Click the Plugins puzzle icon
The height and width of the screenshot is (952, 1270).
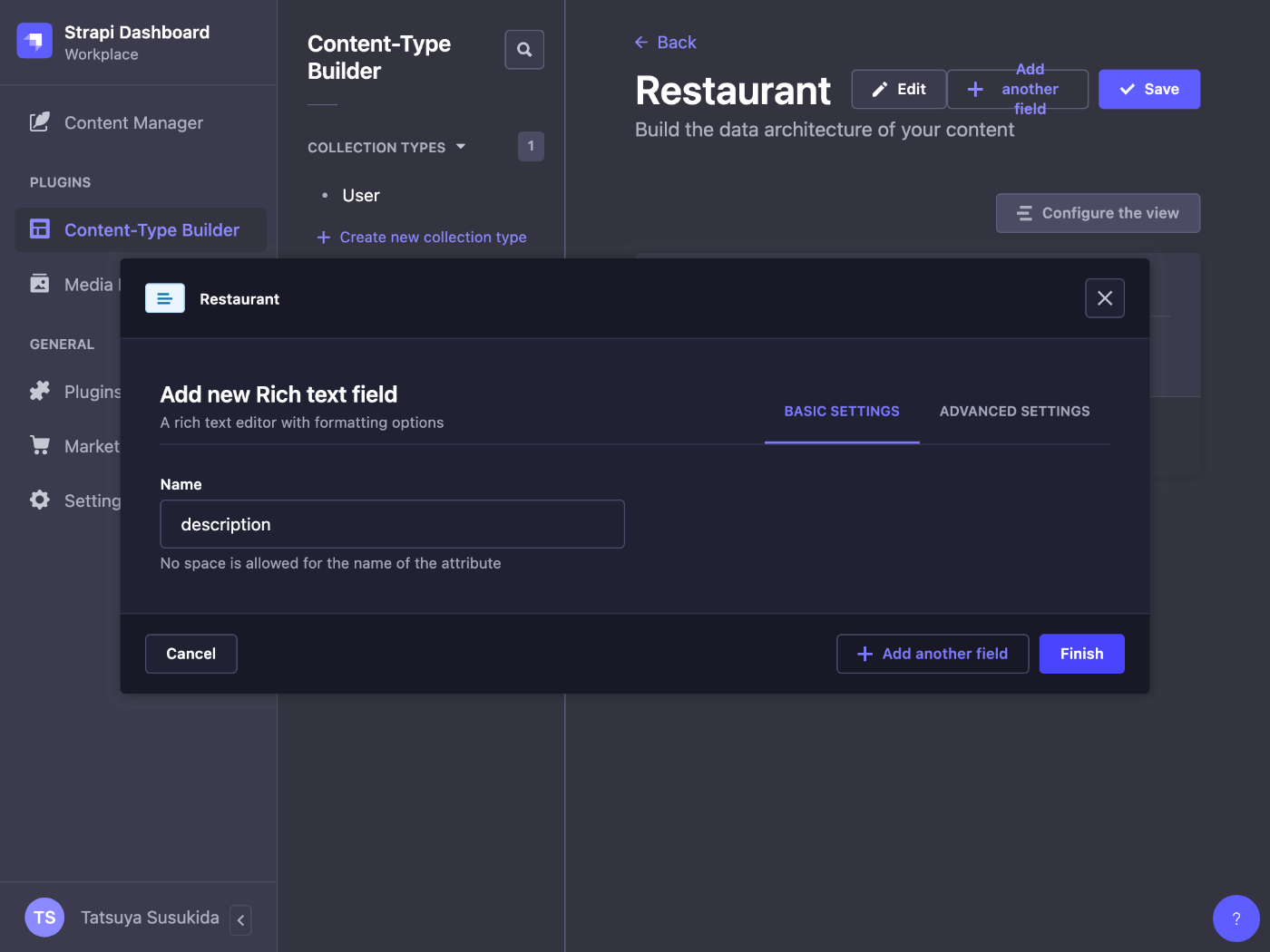tap(40, 391)
